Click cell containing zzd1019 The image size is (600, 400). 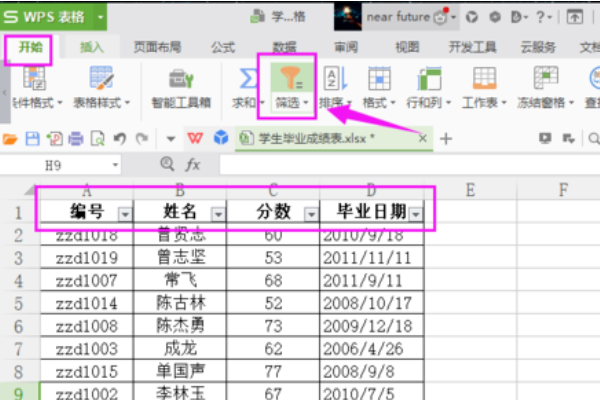(x=87, y=258)
